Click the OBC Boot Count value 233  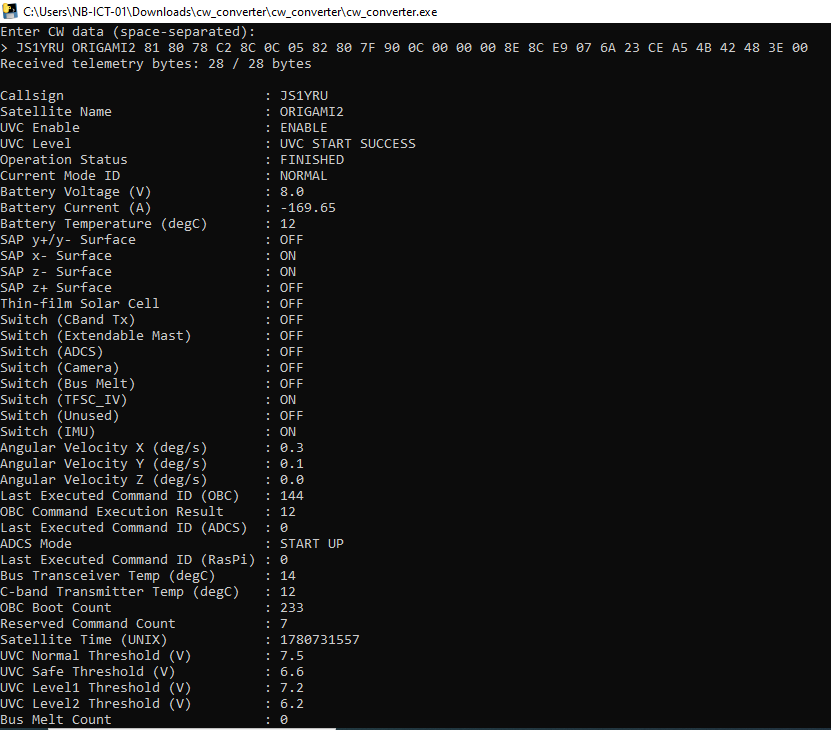pyautogui.click(x=291, y=608)
